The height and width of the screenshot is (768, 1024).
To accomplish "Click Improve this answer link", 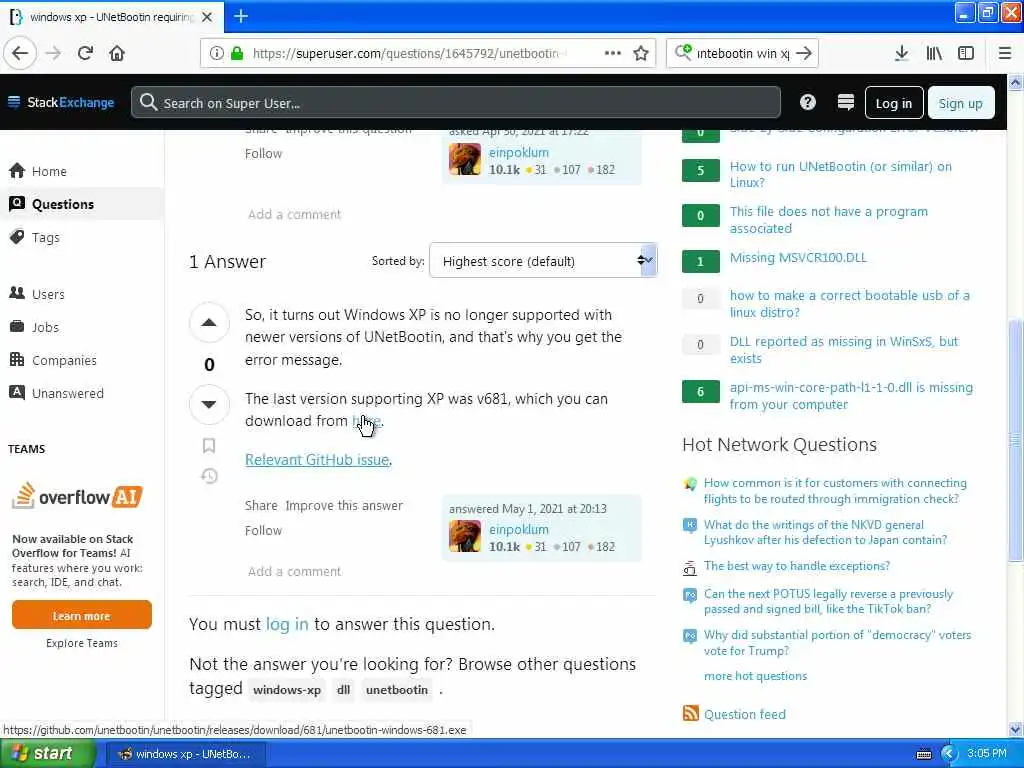I will click(344, 505).
